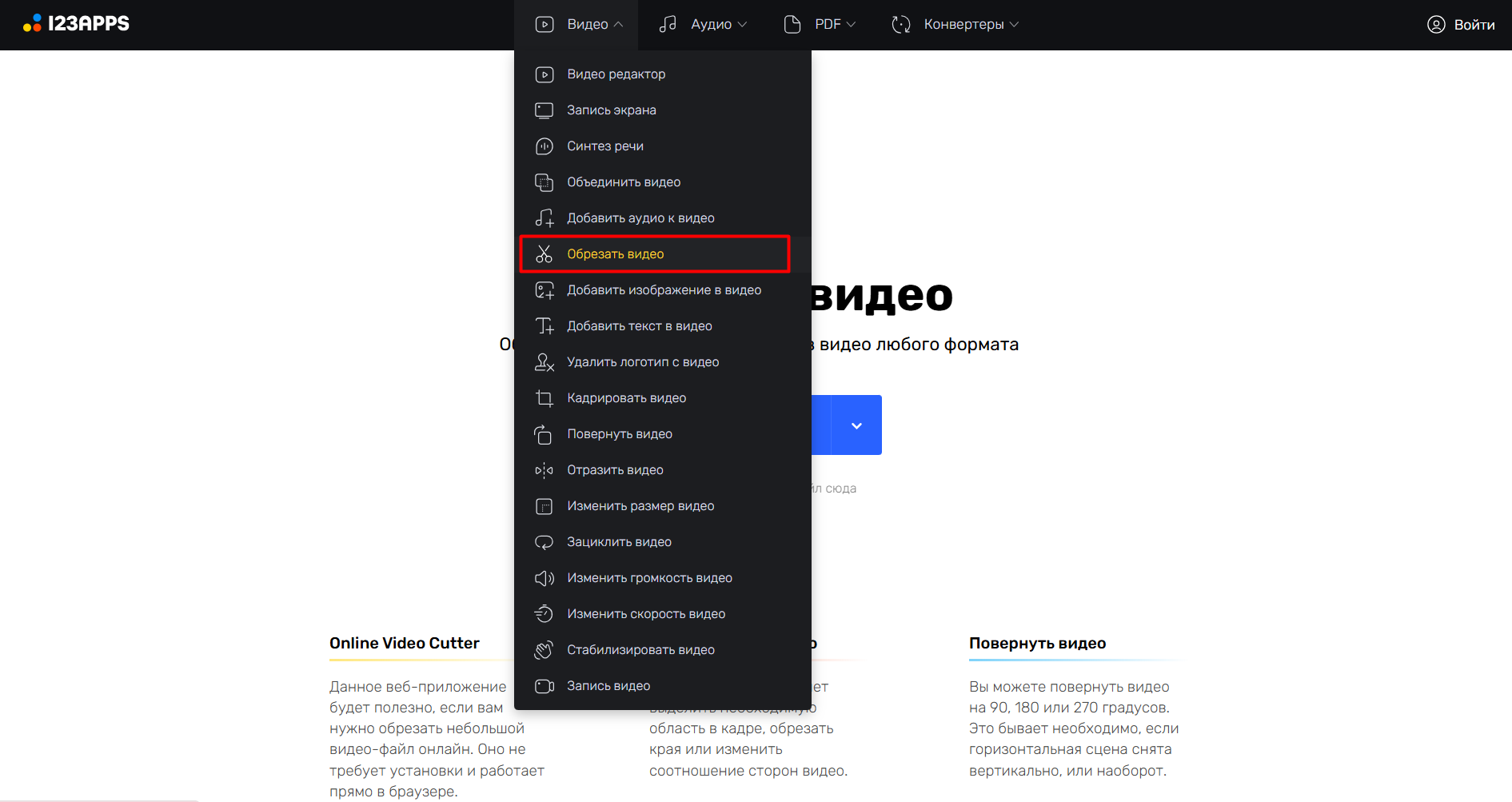Screen dimensions: 1512x802
Task: Click the scissors icon for Обрезать видео
Action: tap(544, 254)
